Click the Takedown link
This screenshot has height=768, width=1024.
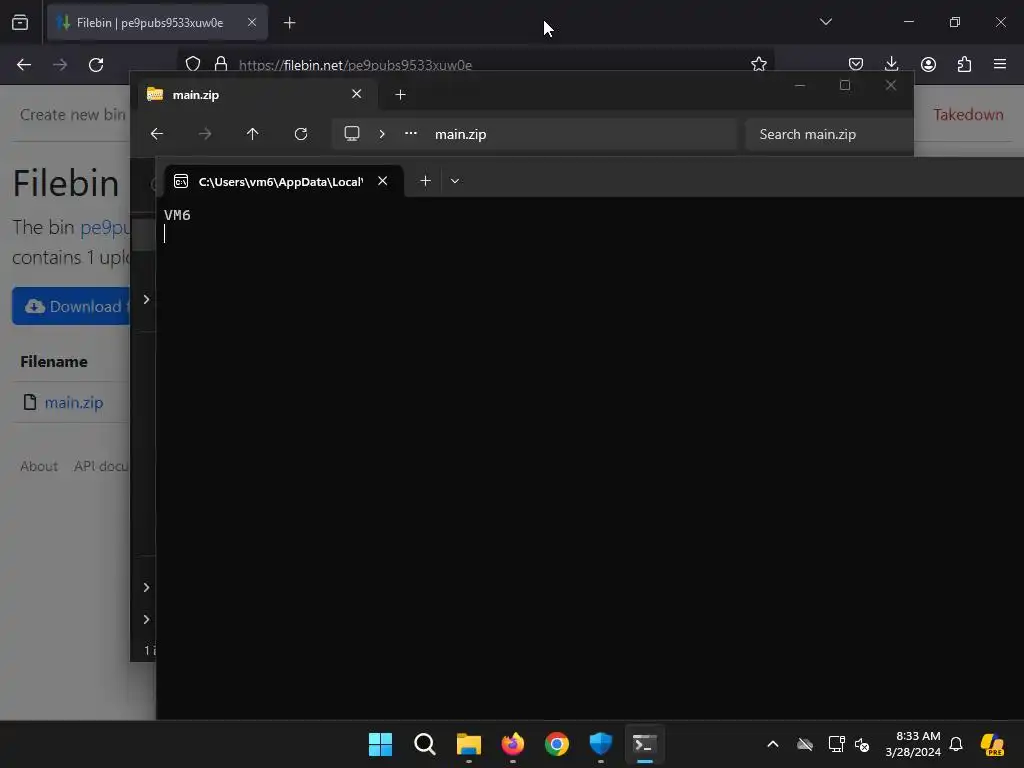coord(968,114)
